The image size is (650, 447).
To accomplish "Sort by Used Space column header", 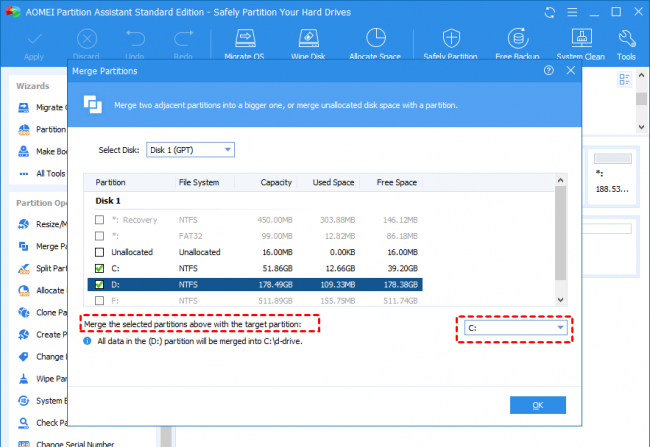I will pos(333,182).
